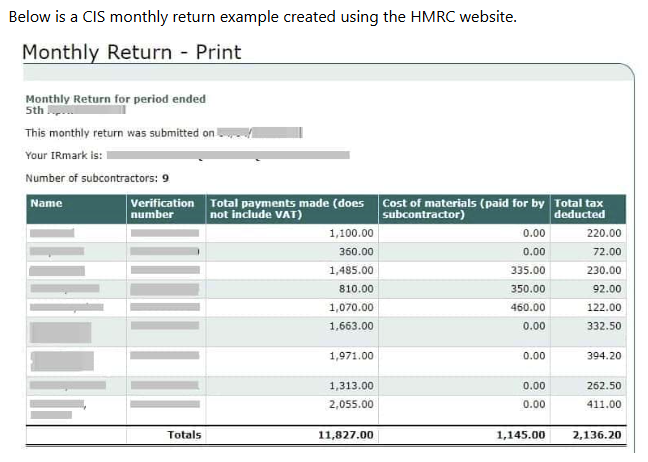Select the 335.00 cost of materials cell
The height and width of the screenshot is (462, 648).
(x=527, y=270)
